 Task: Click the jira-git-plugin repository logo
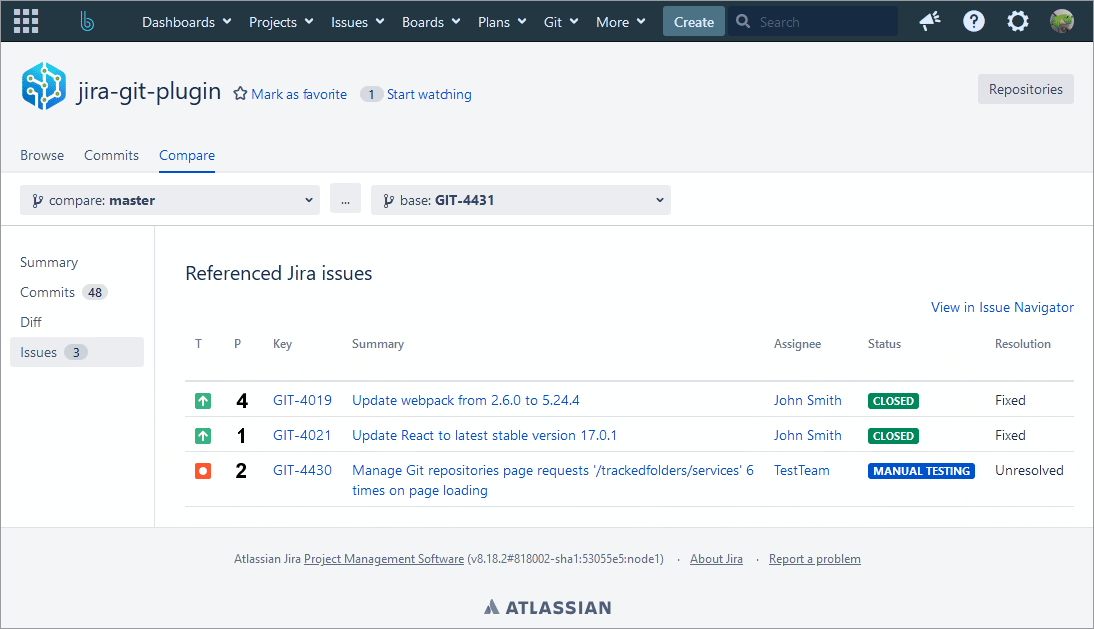(43, 86)
